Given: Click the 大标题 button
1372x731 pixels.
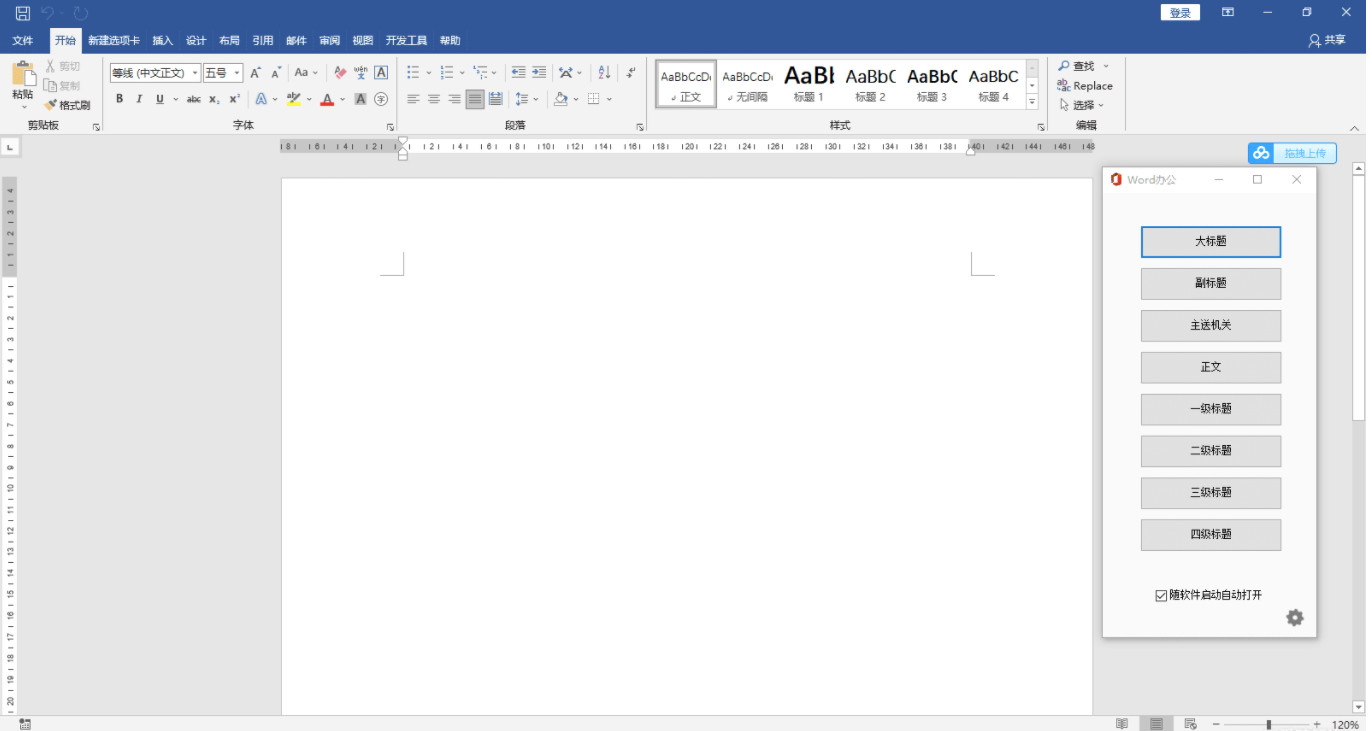Looking at the screenshot, I should click(1211, 242).
